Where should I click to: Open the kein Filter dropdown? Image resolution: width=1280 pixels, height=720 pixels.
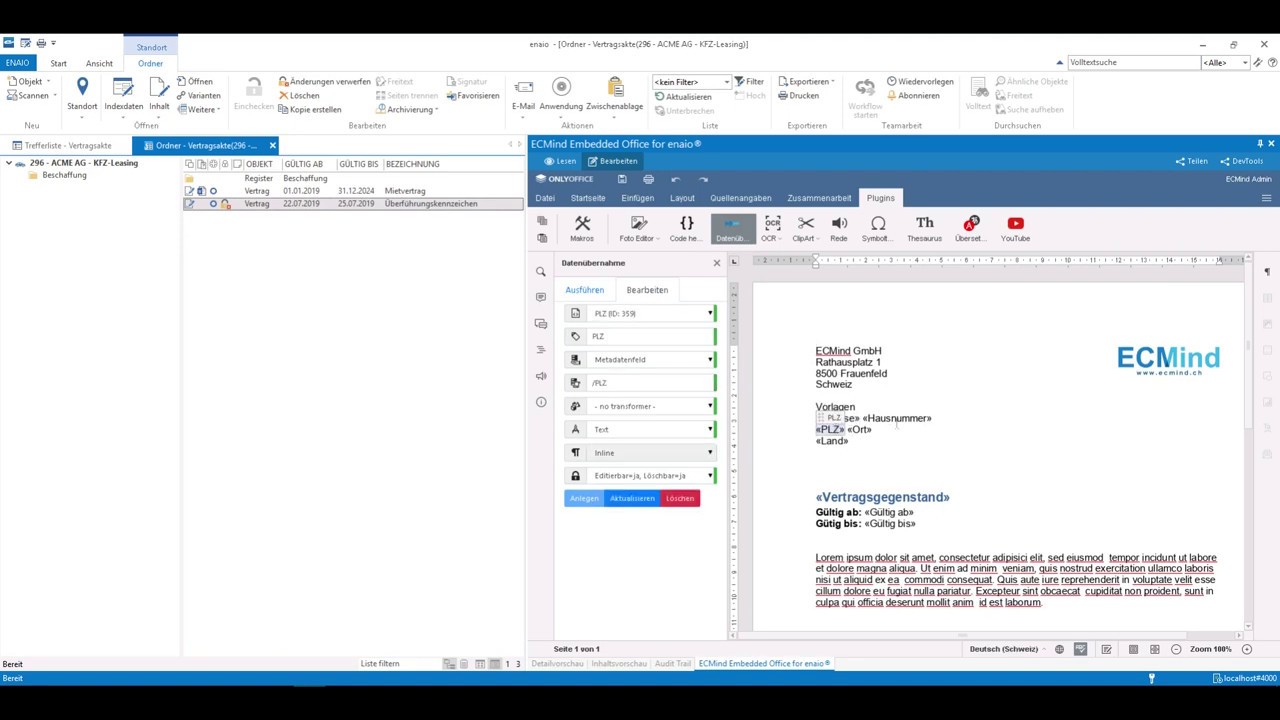click(692, 82)
